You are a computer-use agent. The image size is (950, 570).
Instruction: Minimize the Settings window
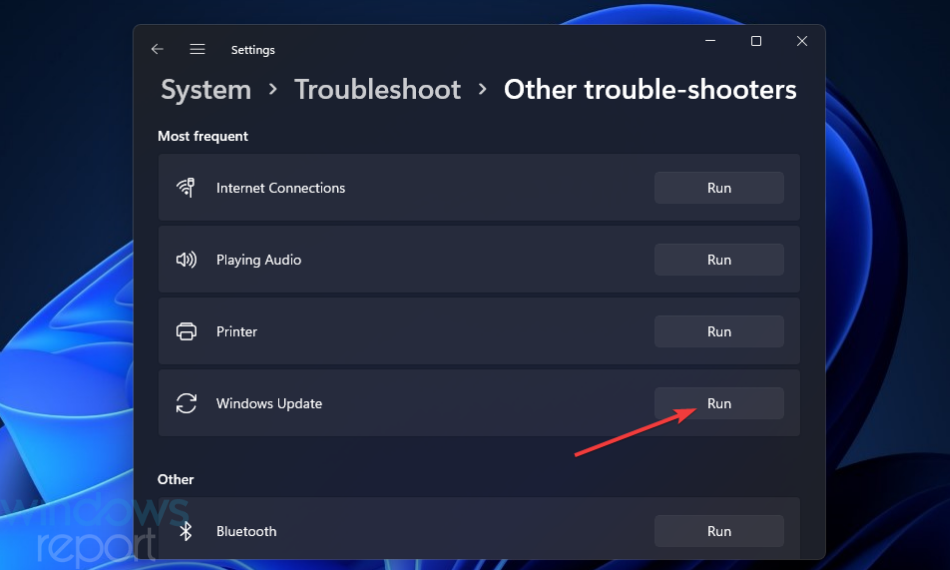(x=710, y=41)
